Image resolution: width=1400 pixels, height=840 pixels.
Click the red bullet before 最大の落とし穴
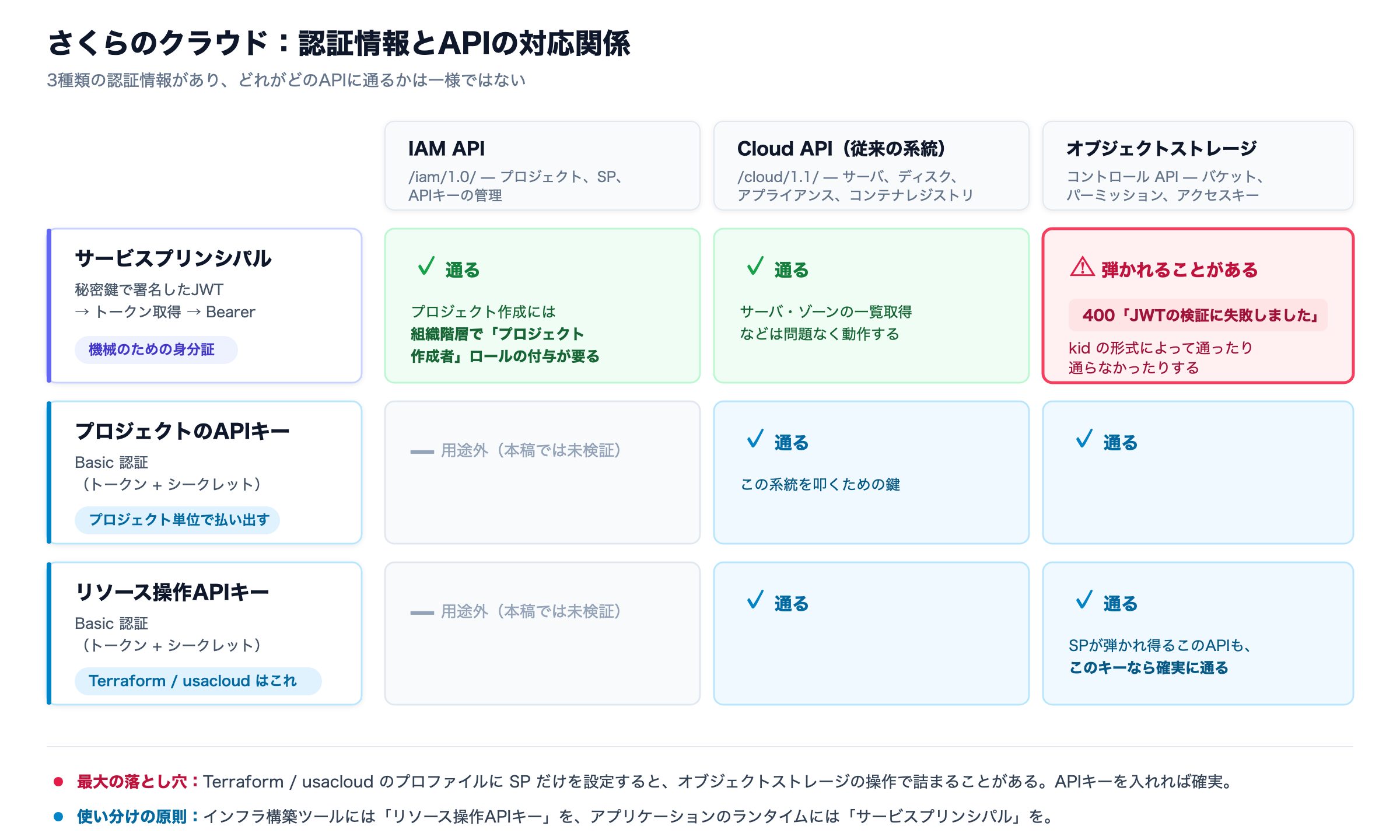pos(58,782)
